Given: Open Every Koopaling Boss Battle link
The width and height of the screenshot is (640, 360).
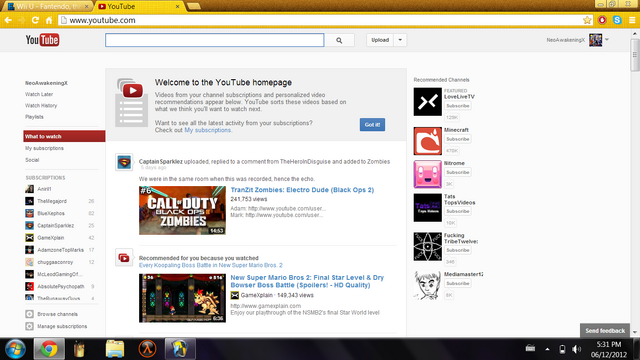Looking at the screenshot, I should point(211,265).
